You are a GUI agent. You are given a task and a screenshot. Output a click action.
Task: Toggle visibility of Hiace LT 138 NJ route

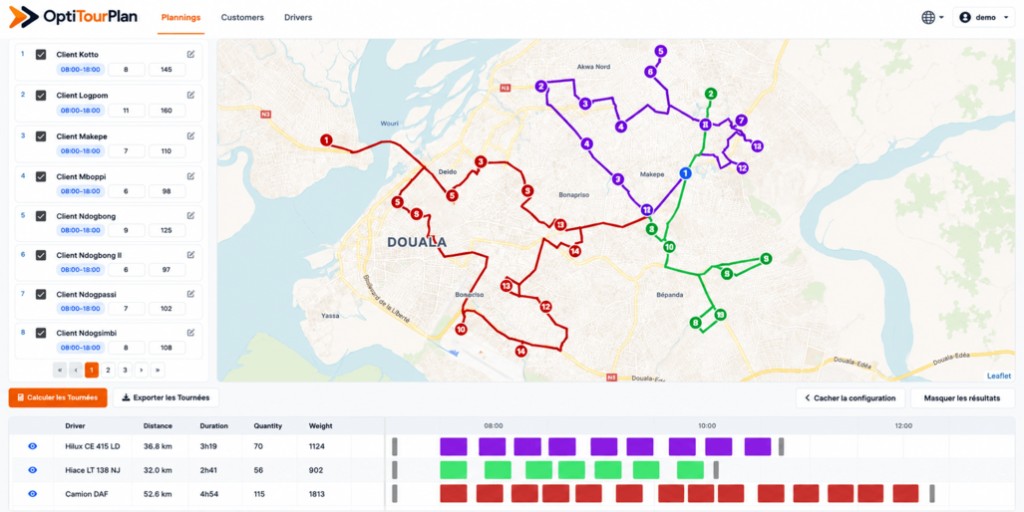click(33, 470)
